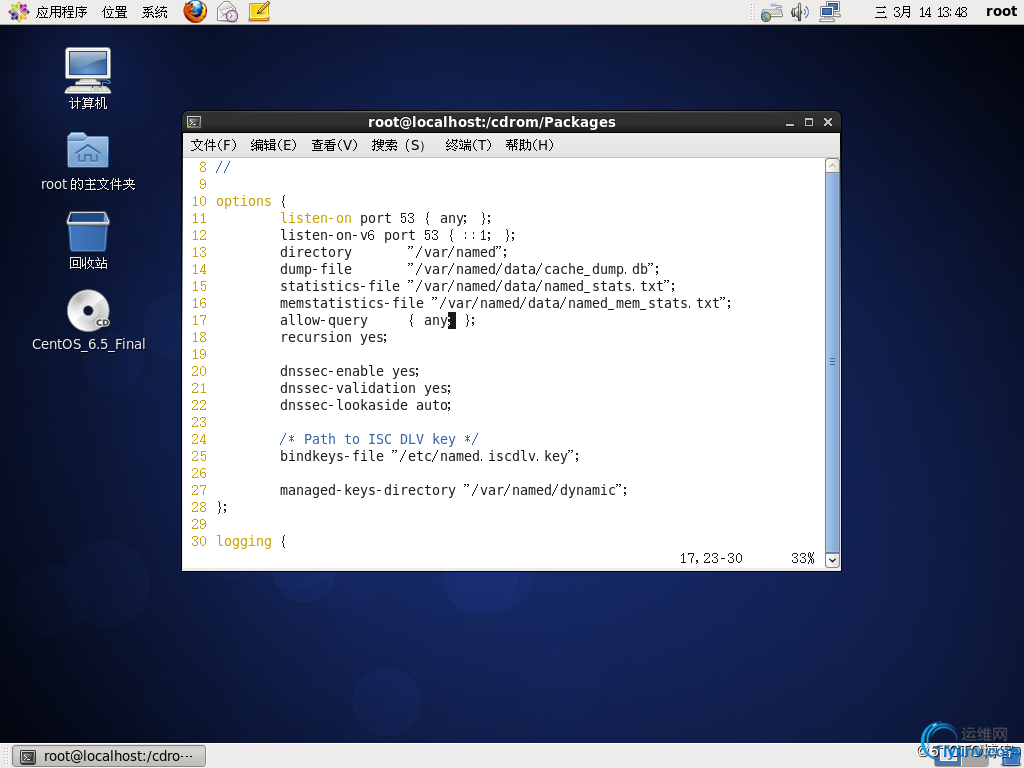
Task: Click the word "logging" on line 30
Action: click(x=244, y=541)
